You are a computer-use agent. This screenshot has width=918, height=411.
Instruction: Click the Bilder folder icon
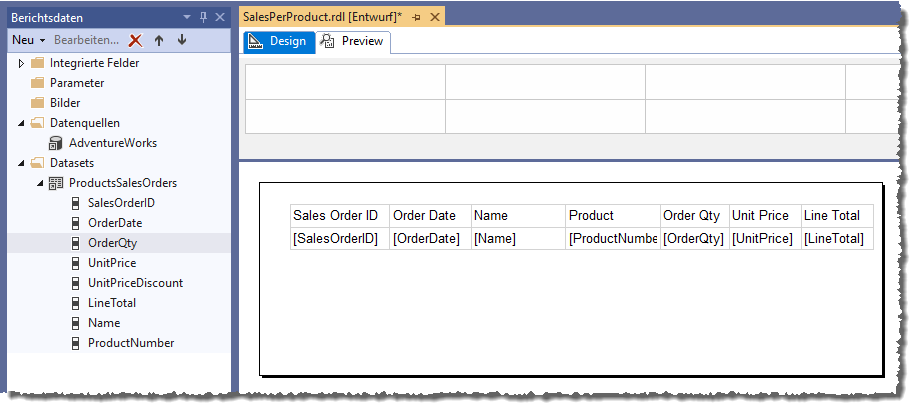(38, 103)
